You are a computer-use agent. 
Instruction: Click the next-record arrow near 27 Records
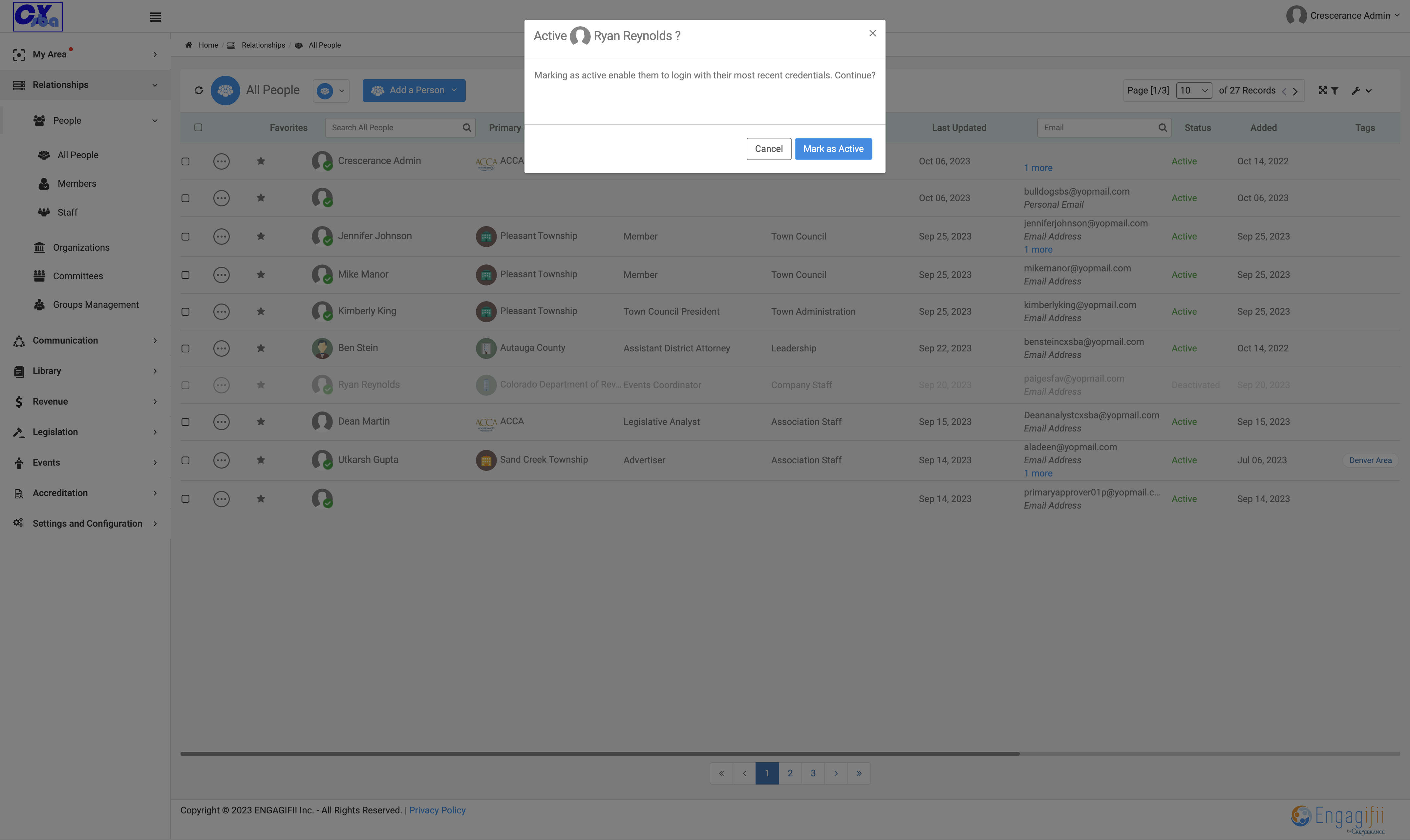tap(1295, 91)
